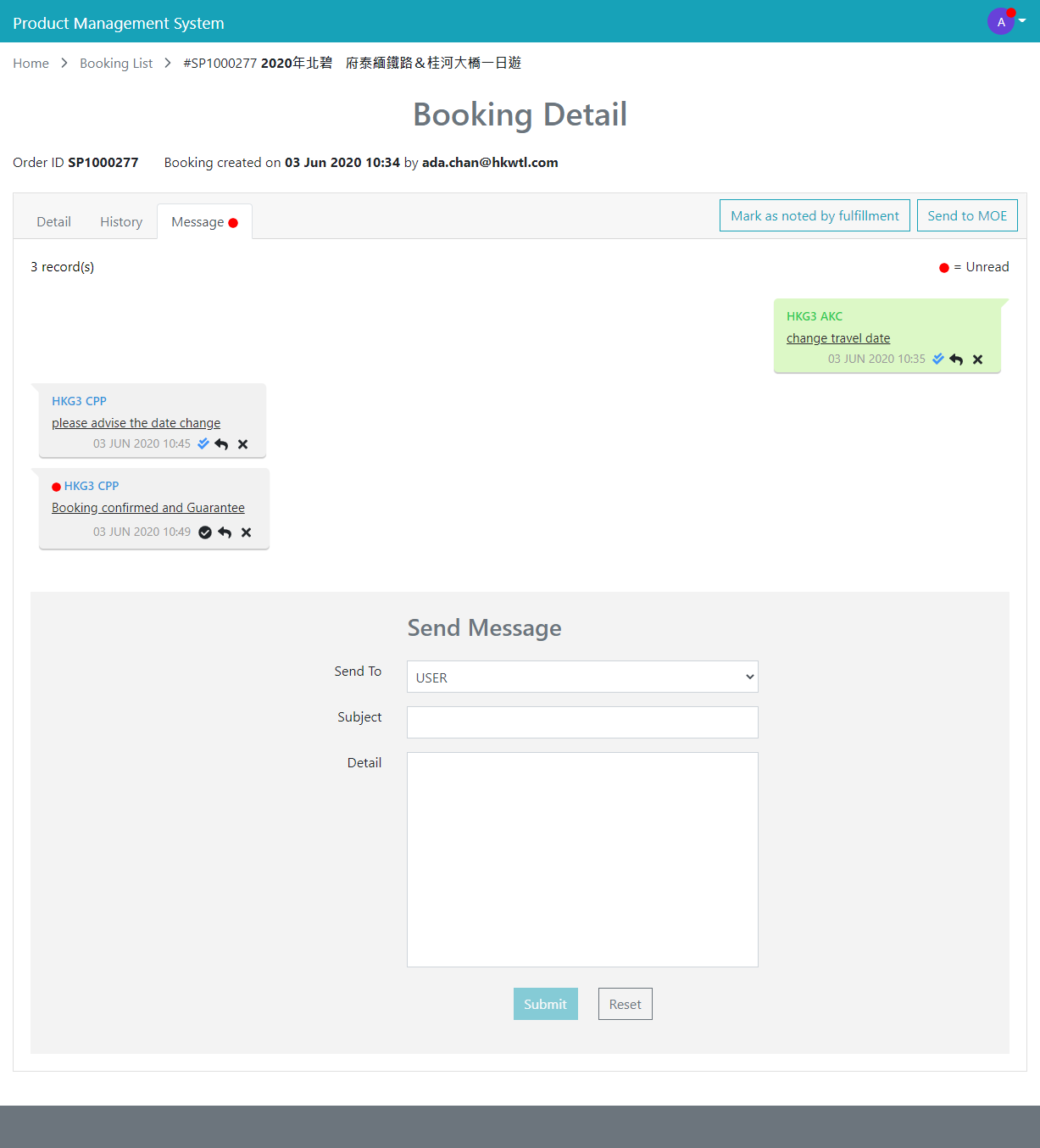Click the red unread indicator beside HKG3 CPP

[56, 486]
